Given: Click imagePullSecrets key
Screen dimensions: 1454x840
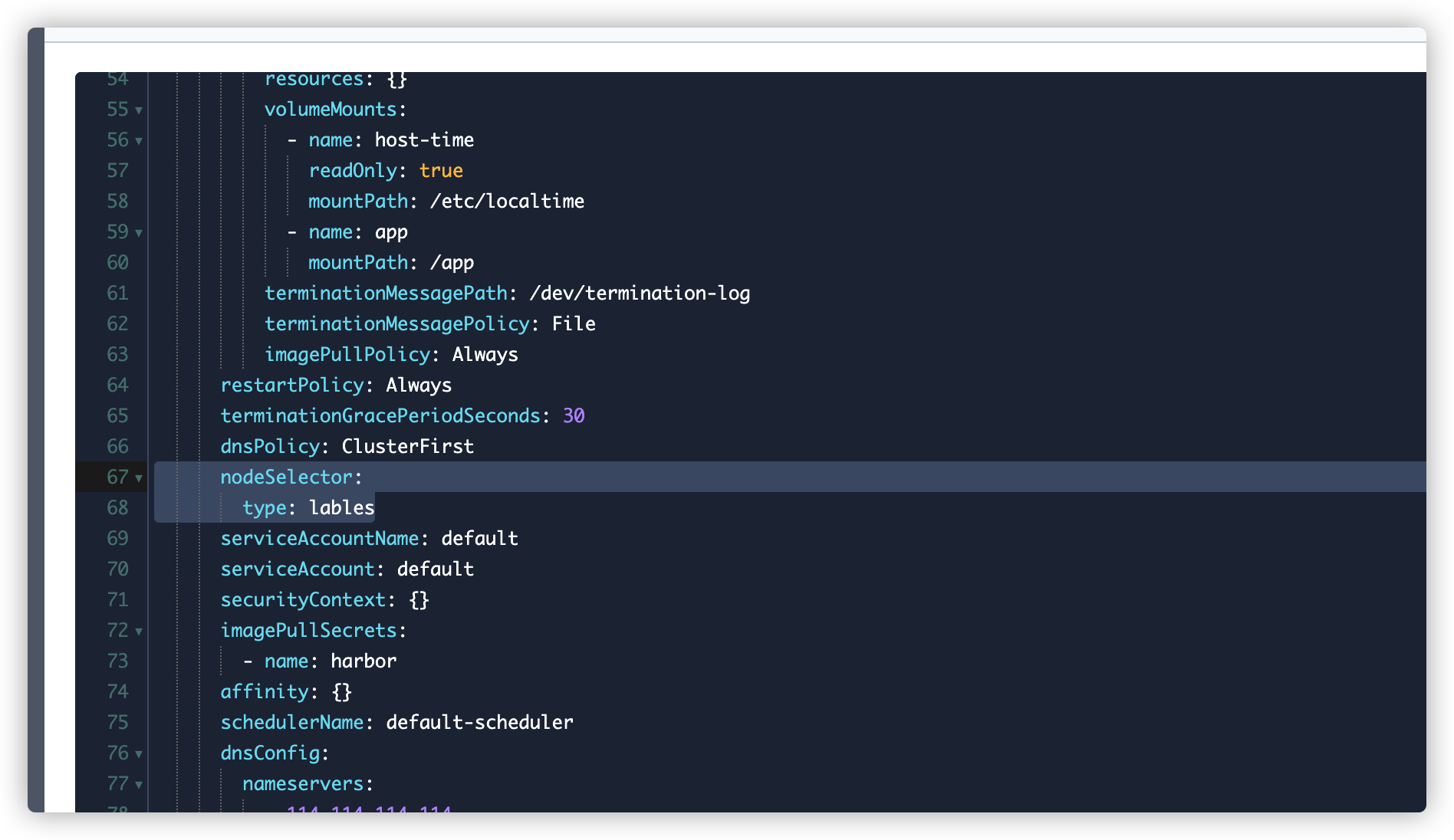Looking at the screenshot, I should (308, 631).
